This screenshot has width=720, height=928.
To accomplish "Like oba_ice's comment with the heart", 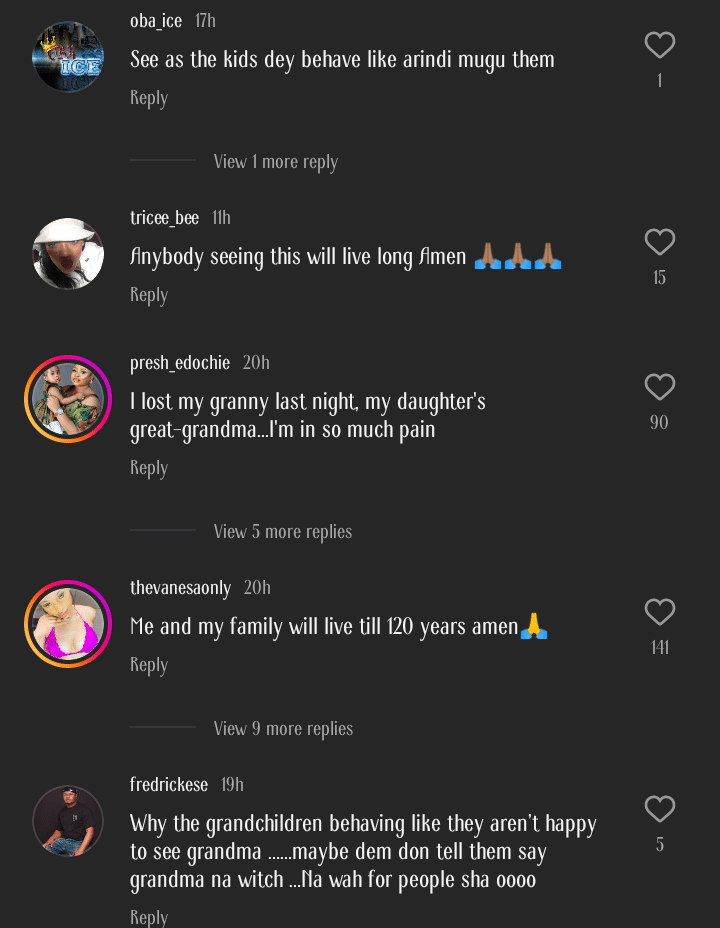I will click(659, 45).
